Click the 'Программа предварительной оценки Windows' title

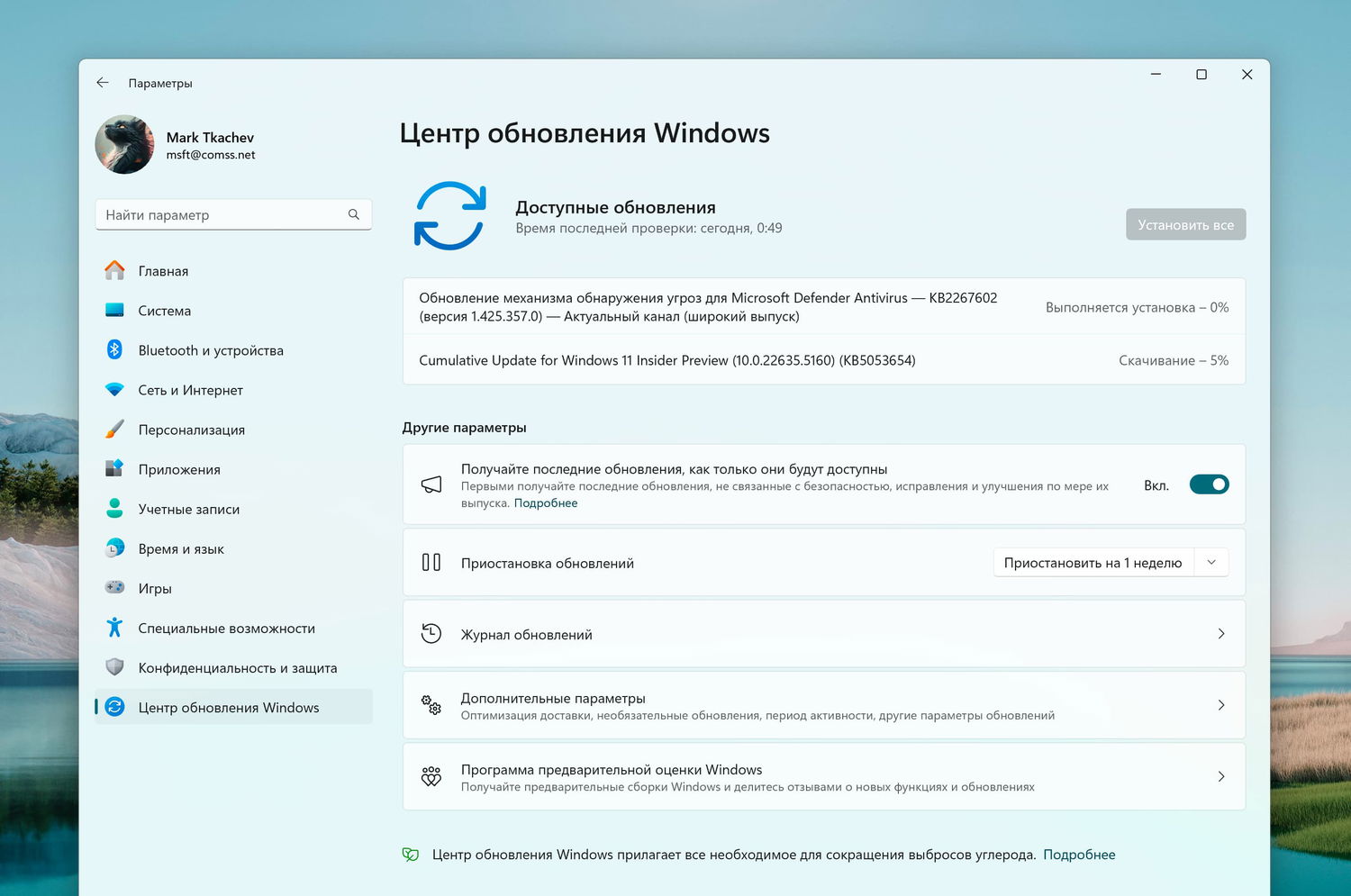click(612, 770)
